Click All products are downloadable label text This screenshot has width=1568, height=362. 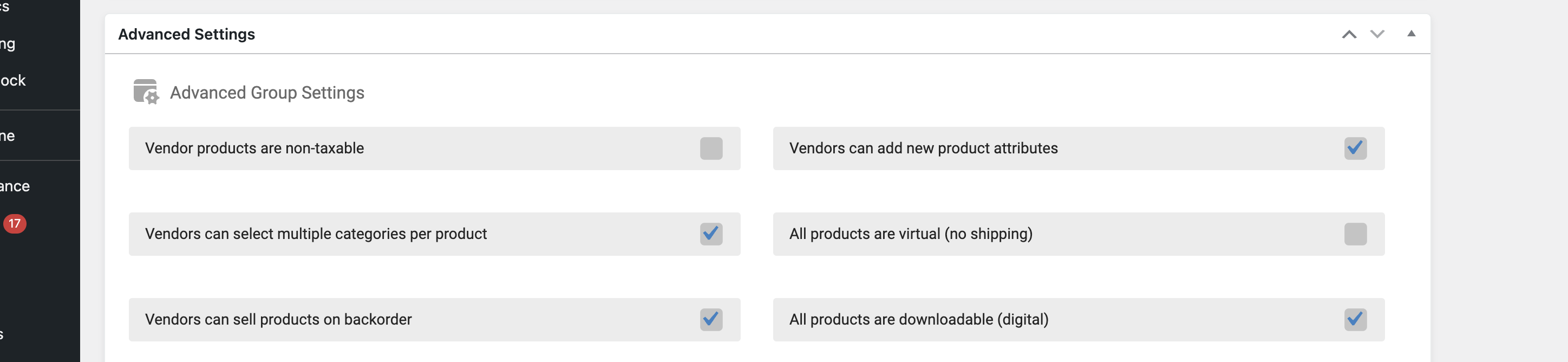[x=918, y=319]
